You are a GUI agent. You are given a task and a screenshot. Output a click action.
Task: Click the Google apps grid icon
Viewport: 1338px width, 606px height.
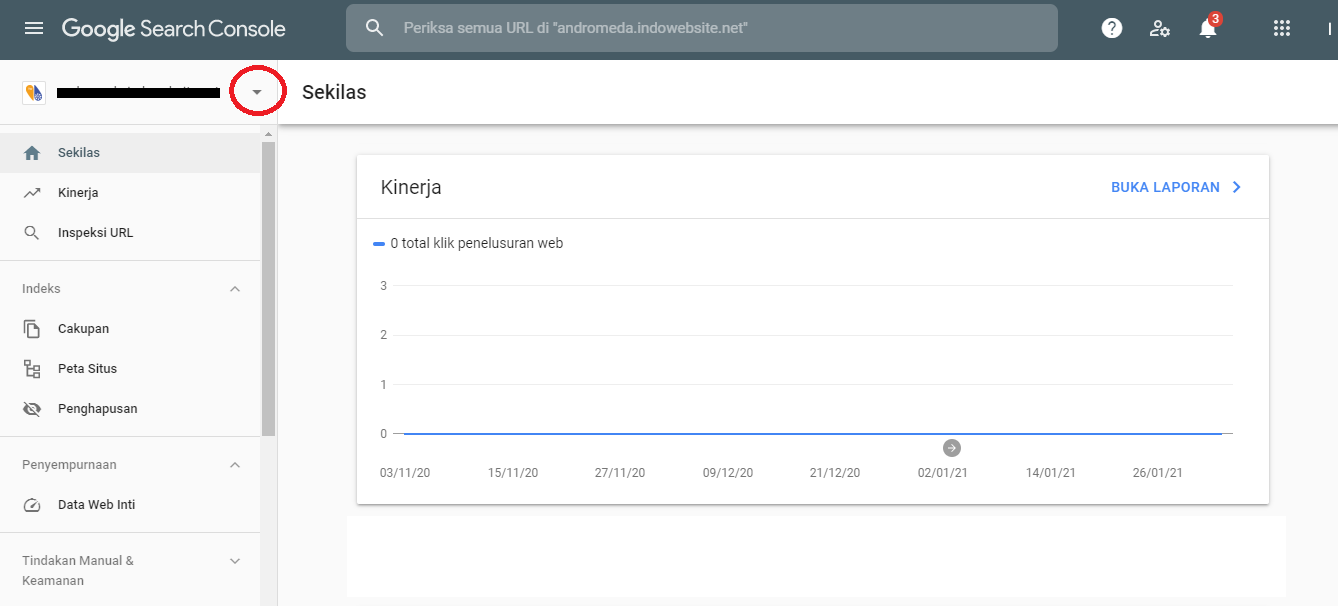coord(1282,27)
